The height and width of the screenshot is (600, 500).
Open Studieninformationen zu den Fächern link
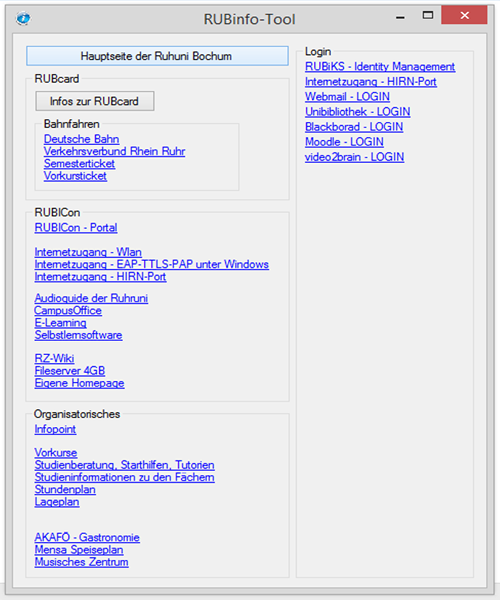(124, 477)
